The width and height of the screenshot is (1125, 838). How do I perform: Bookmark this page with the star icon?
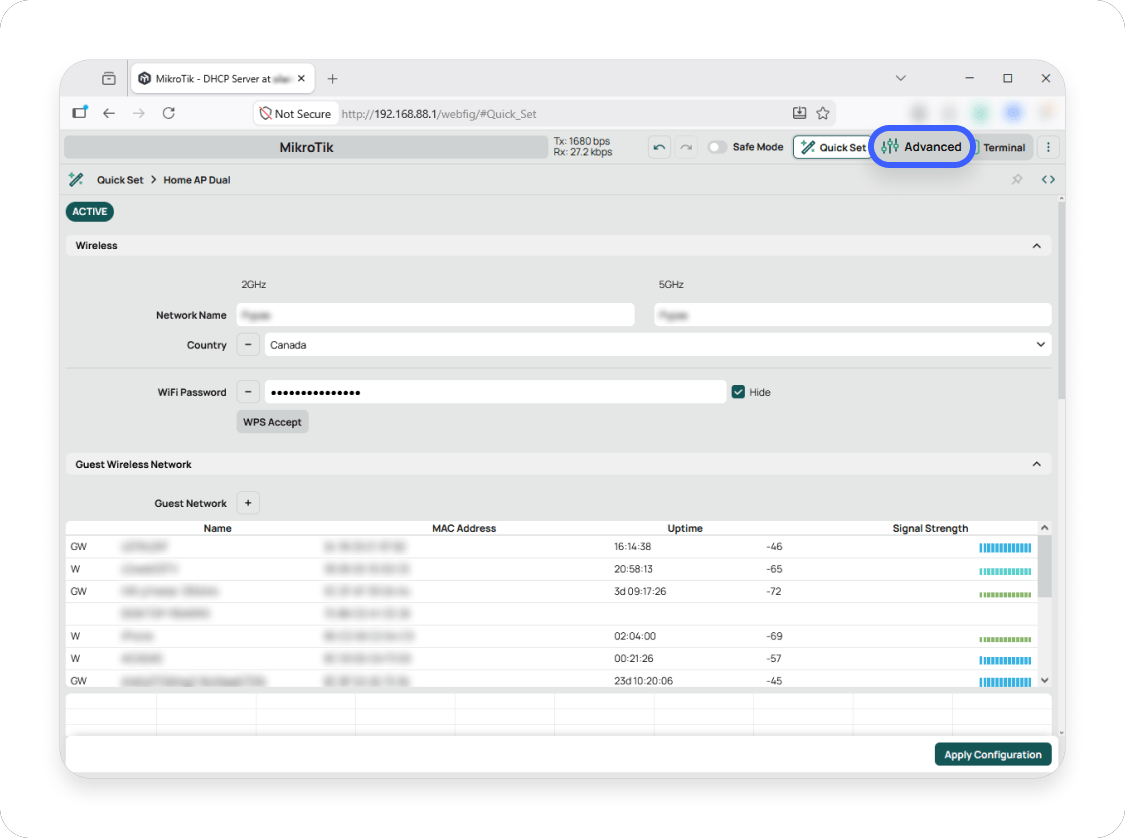coord(823,113)
